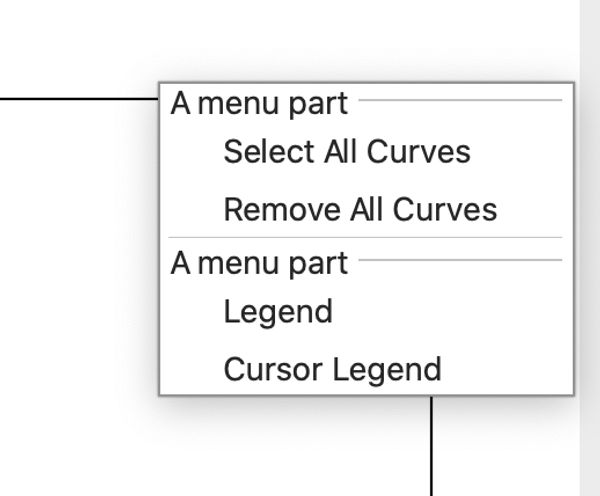Toggle the Cursor Legend menu option
The width and height of the screenshot is (600, 496).
tap(331, 369)
